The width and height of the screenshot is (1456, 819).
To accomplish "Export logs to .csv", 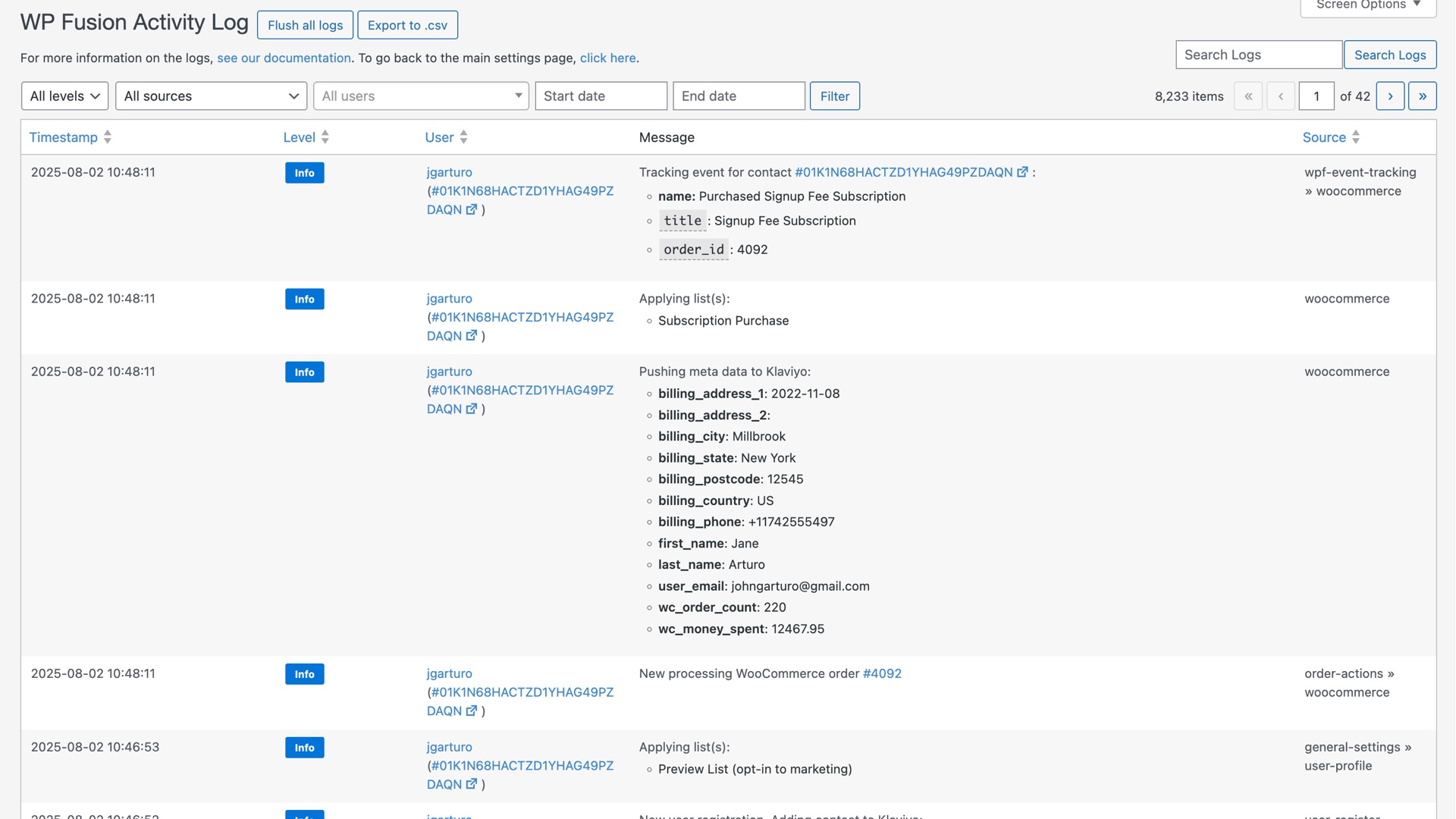I will point(407,25).
